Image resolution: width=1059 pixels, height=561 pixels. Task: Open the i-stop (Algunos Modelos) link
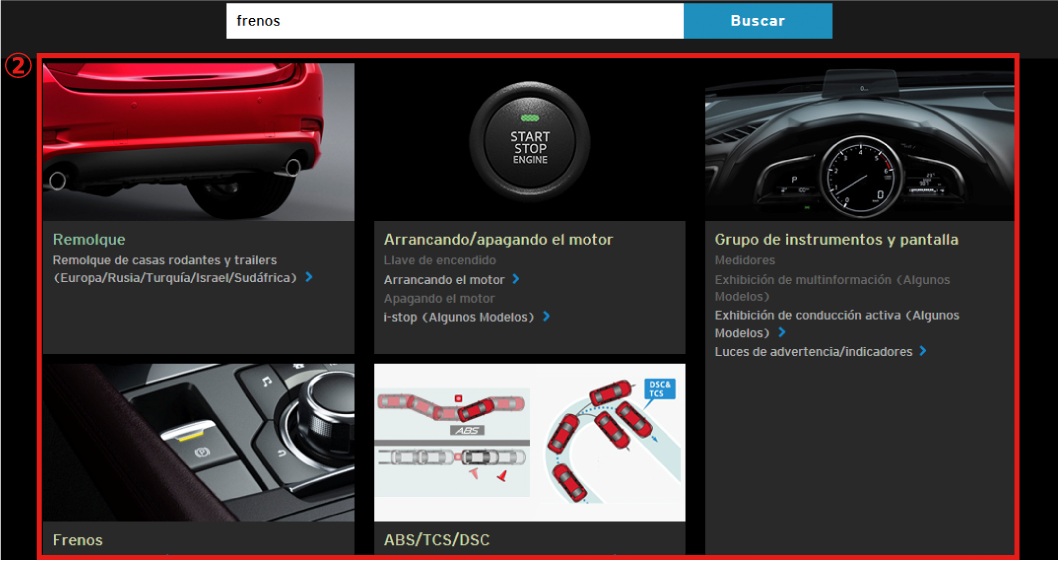click(460, 317)
